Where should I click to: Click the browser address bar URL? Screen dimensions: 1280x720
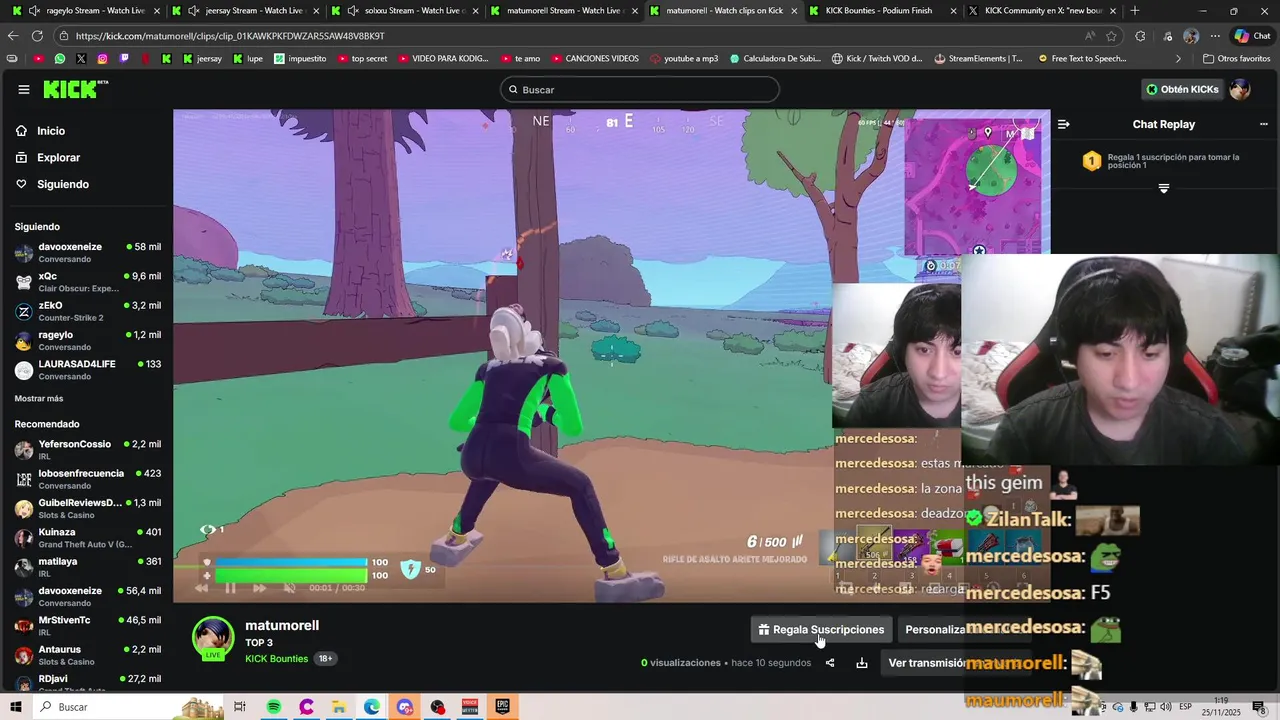[230, 36]
